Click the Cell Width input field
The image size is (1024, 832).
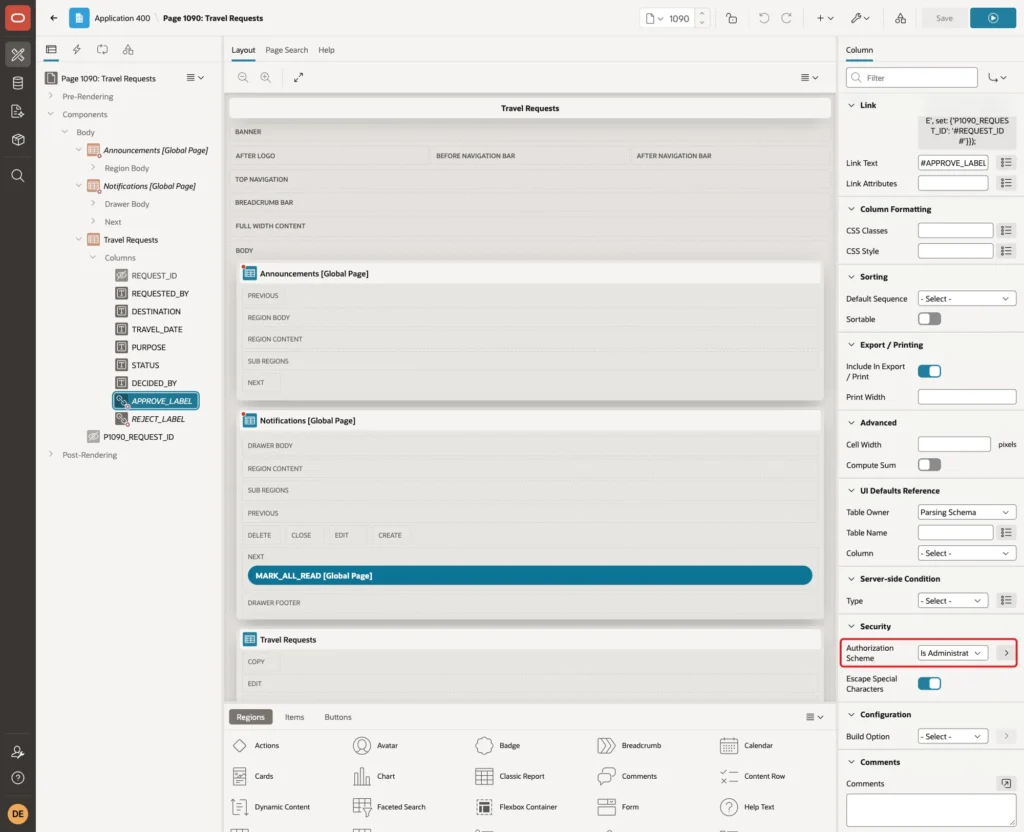pos(953,444)
